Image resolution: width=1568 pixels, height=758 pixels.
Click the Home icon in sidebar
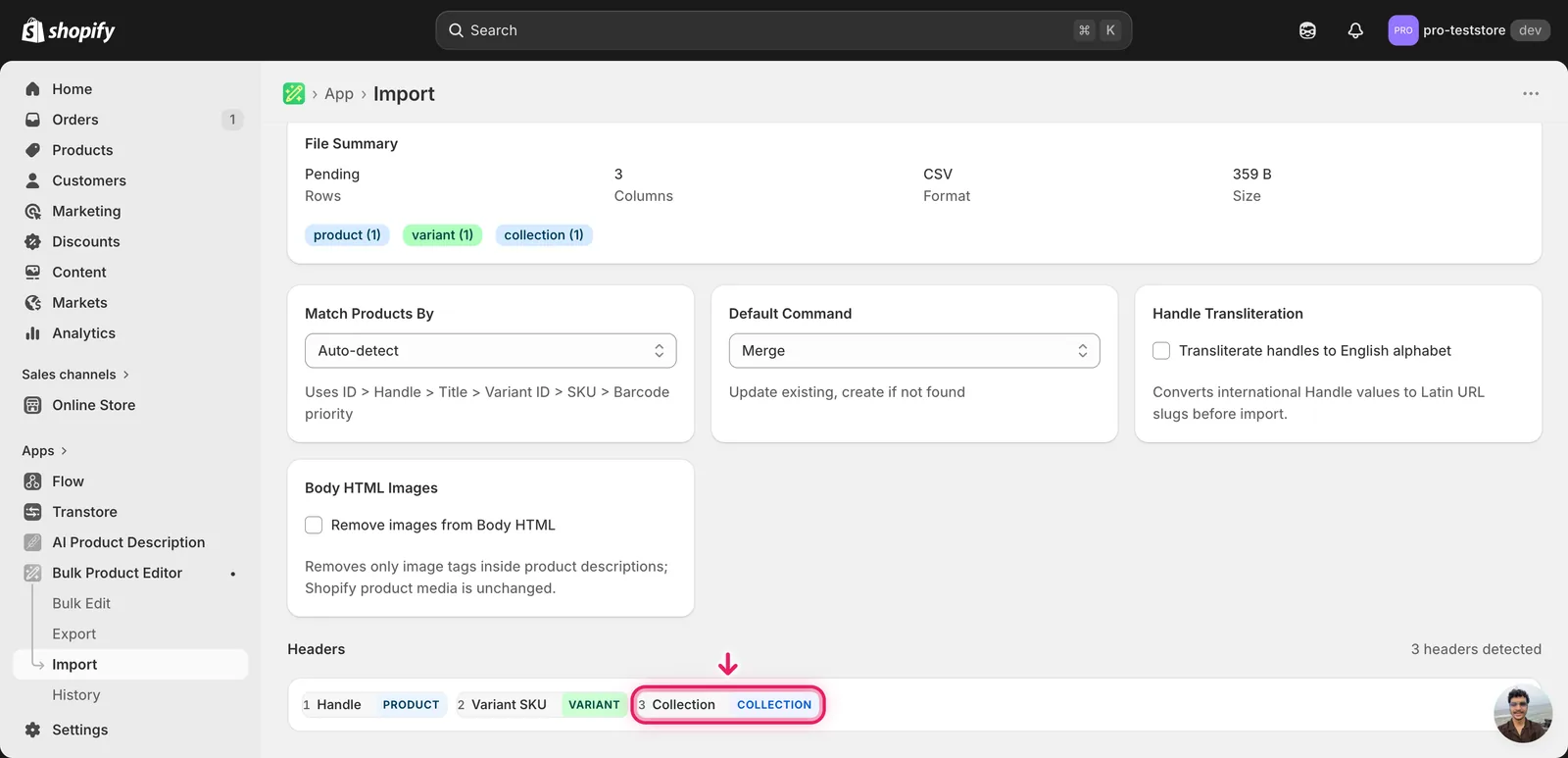click(32, 89)
